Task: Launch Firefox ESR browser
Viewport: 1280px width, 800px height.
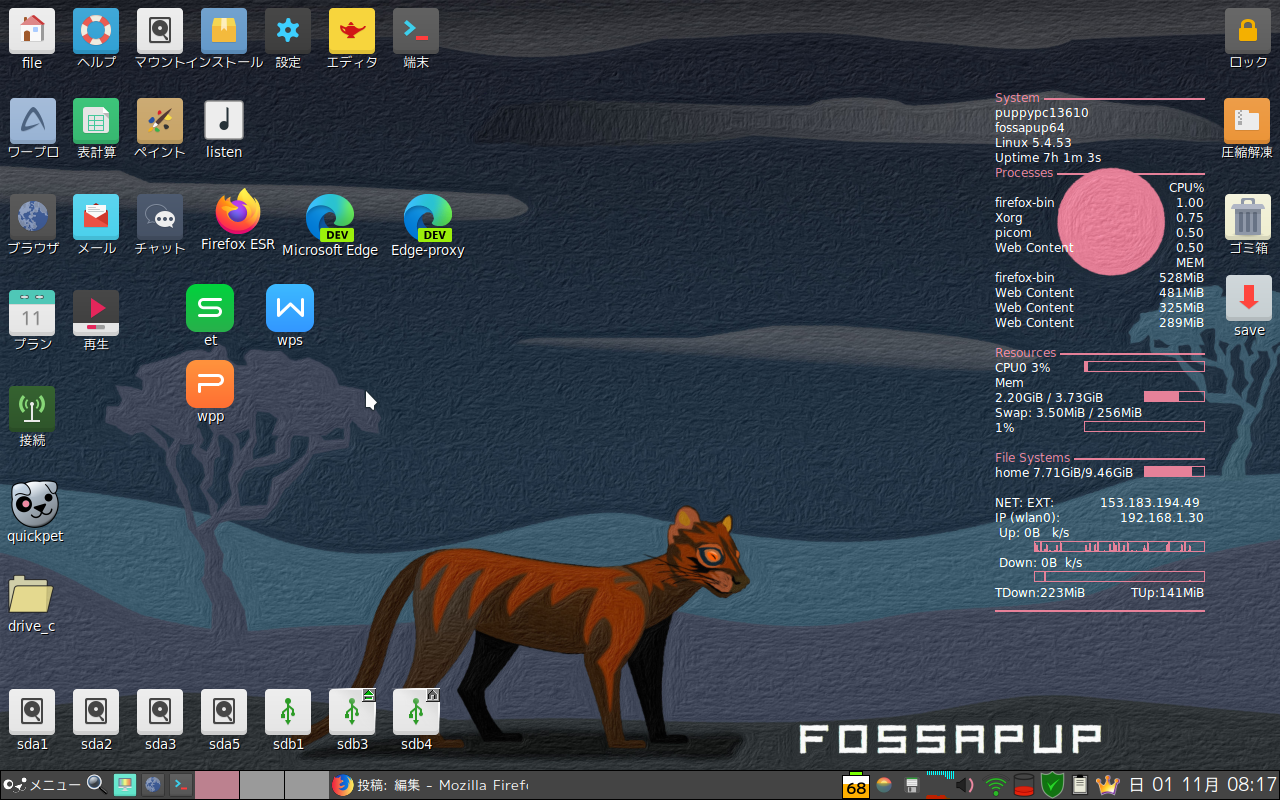Action: point(237,213)
